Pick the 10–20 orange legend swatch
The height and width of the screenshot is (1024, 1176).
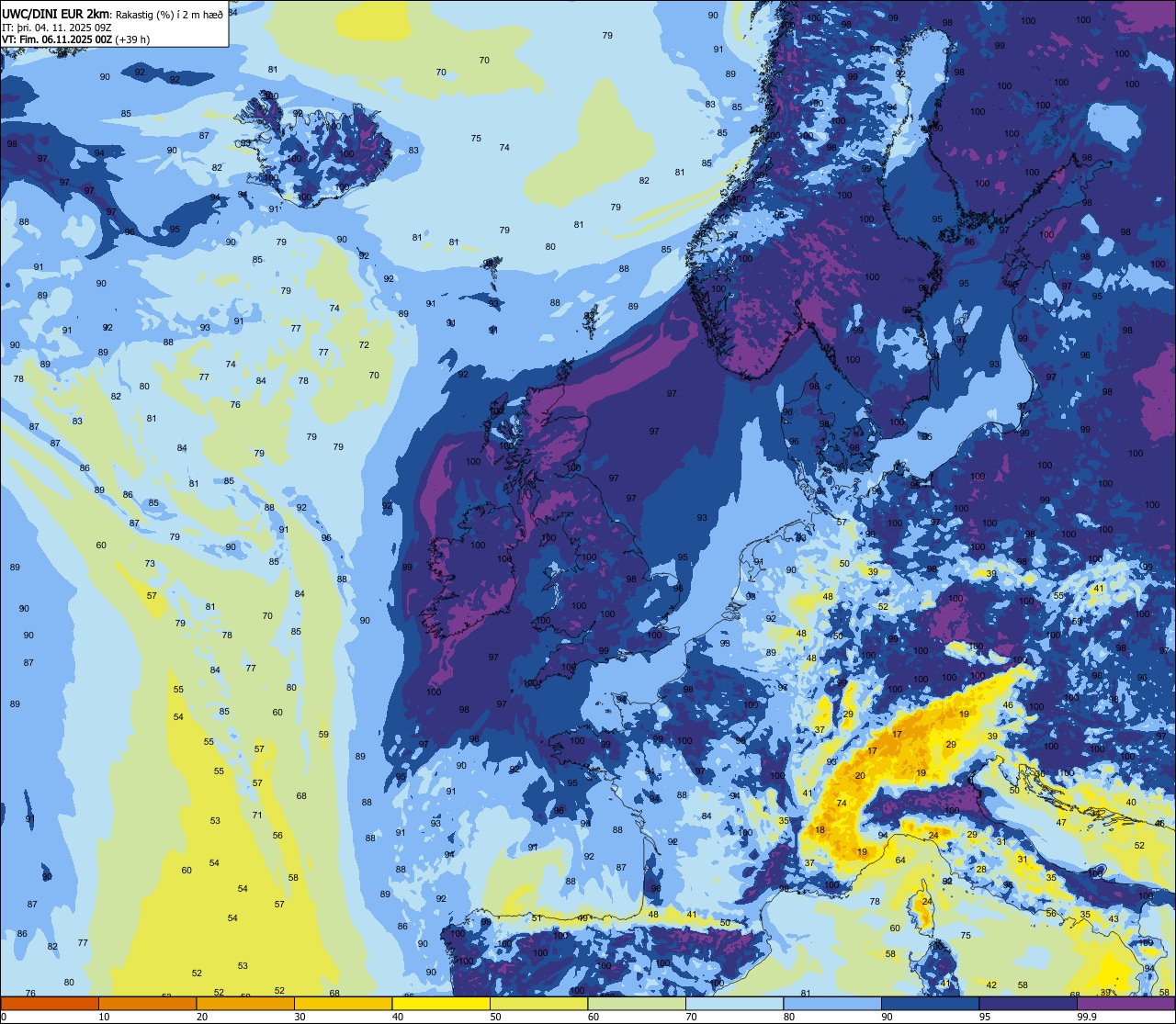click(147, 1003)
